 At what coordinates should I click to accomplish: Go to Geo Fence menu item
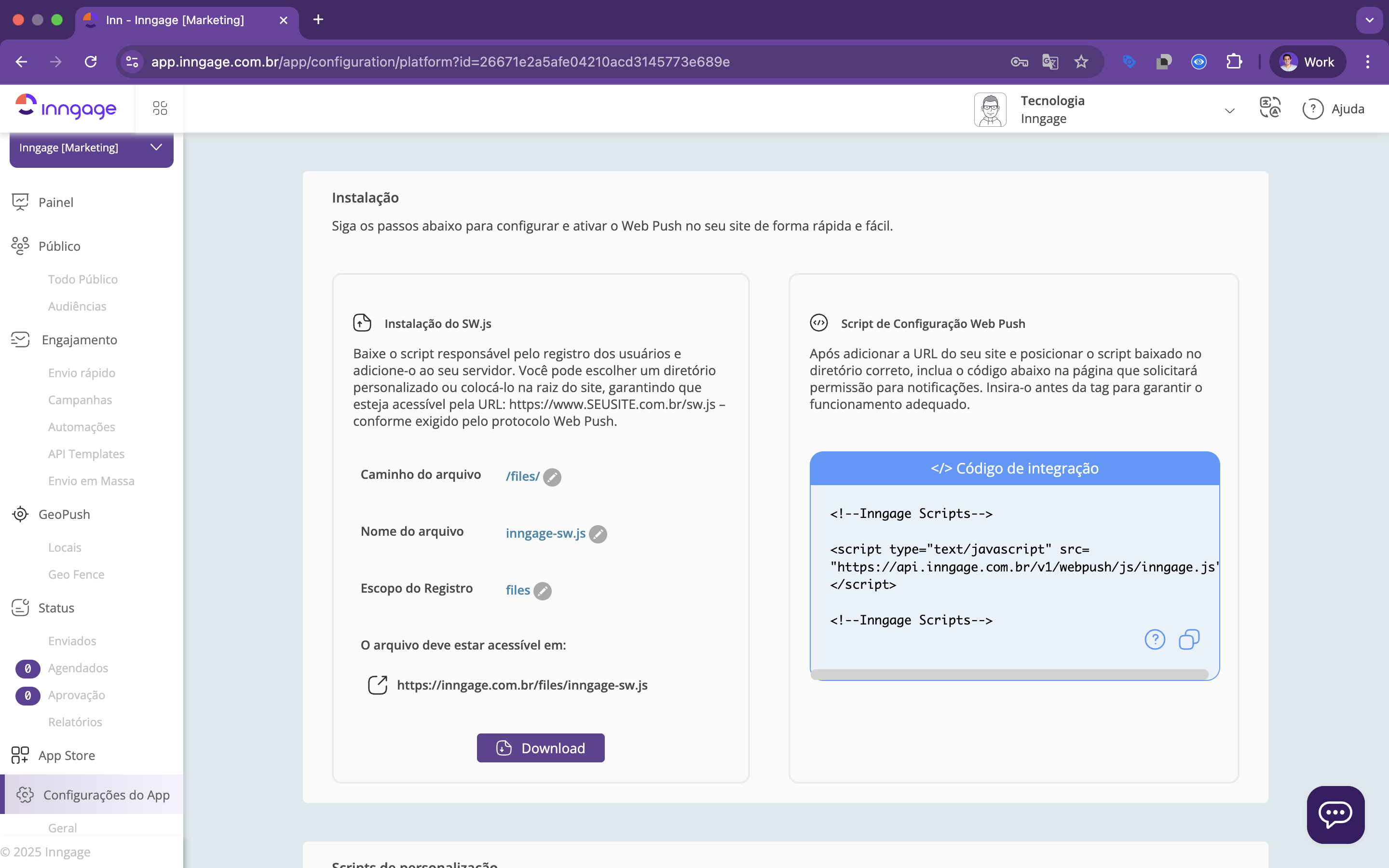[x=76, y=575]
